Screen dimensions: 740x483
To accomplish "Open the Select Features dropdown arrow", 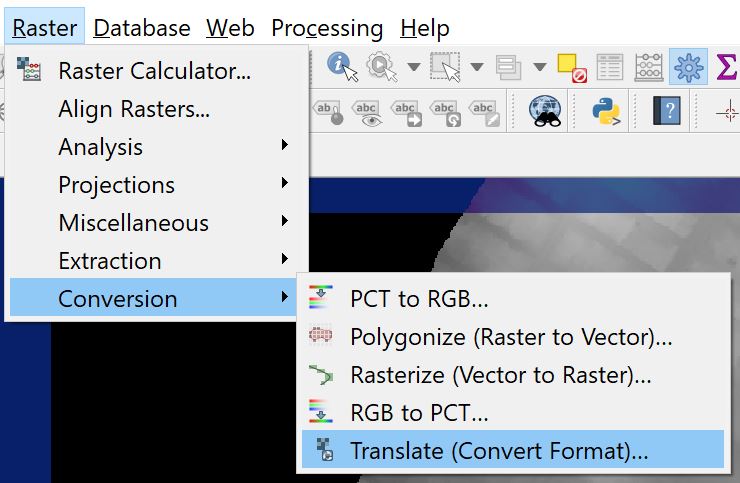I will point(477,67).
